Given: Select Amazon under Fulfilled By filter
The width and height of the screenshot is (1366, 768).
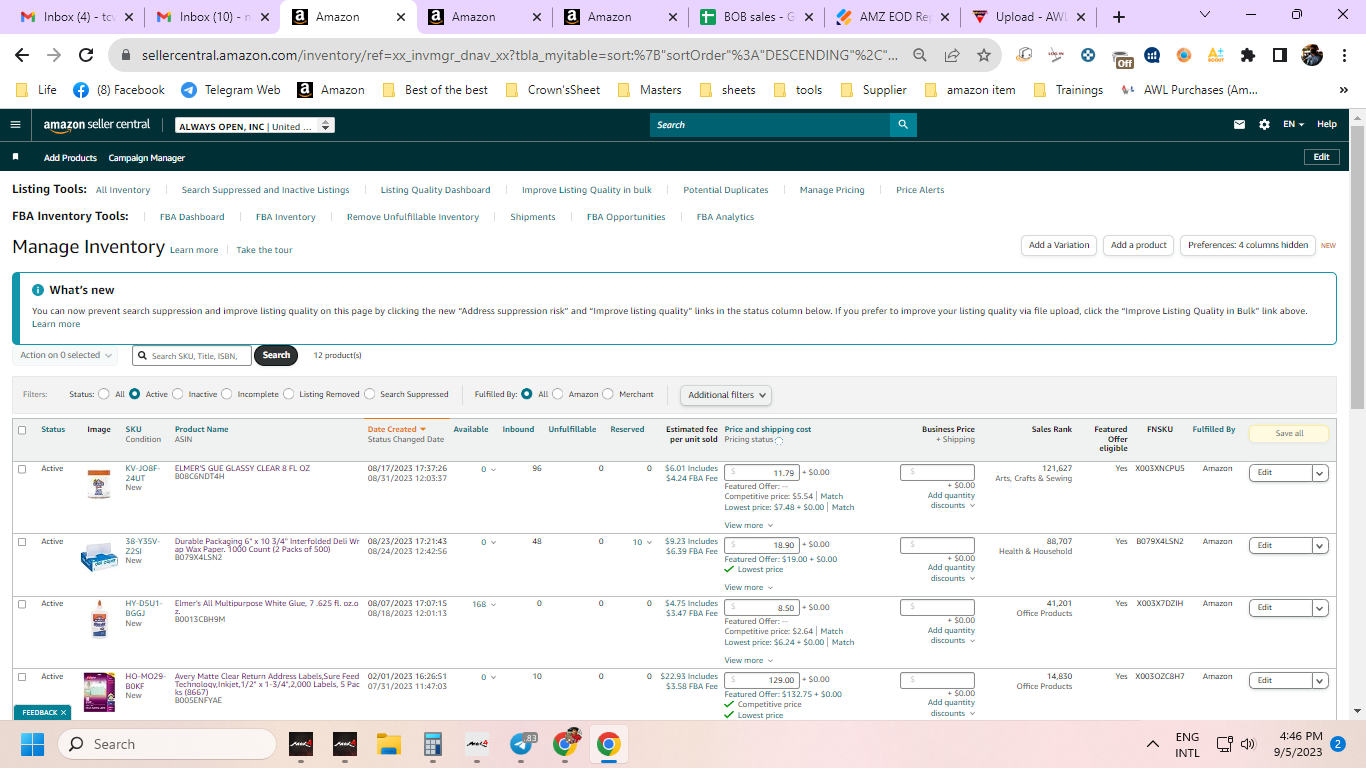Looking at the screenshot, I should pyautogui.click(x=558, y=394).
